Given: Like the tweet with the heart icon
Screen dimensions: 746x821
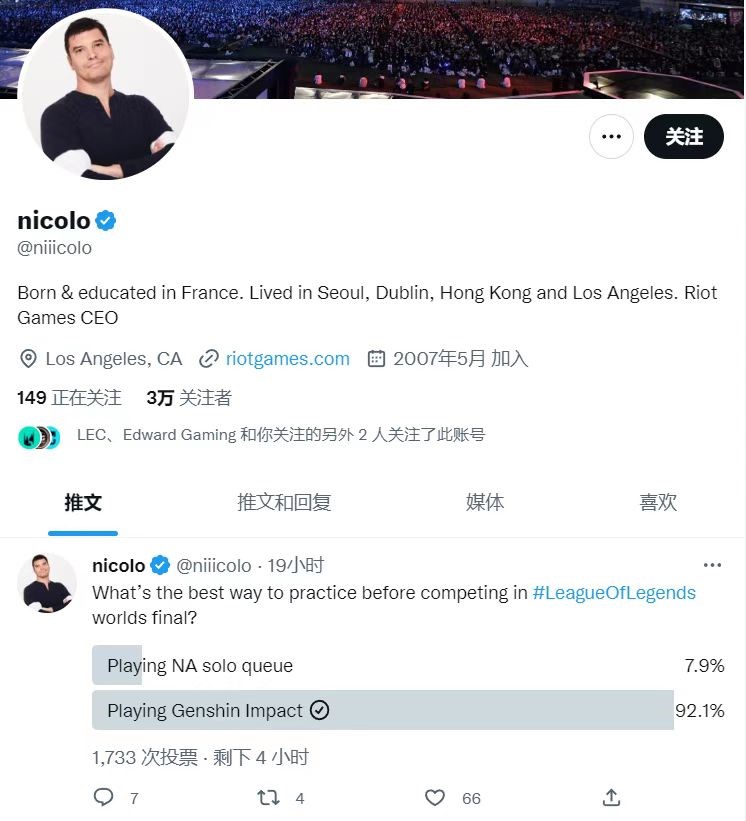Looking at the screenshot, I should (x=435, y=797).
